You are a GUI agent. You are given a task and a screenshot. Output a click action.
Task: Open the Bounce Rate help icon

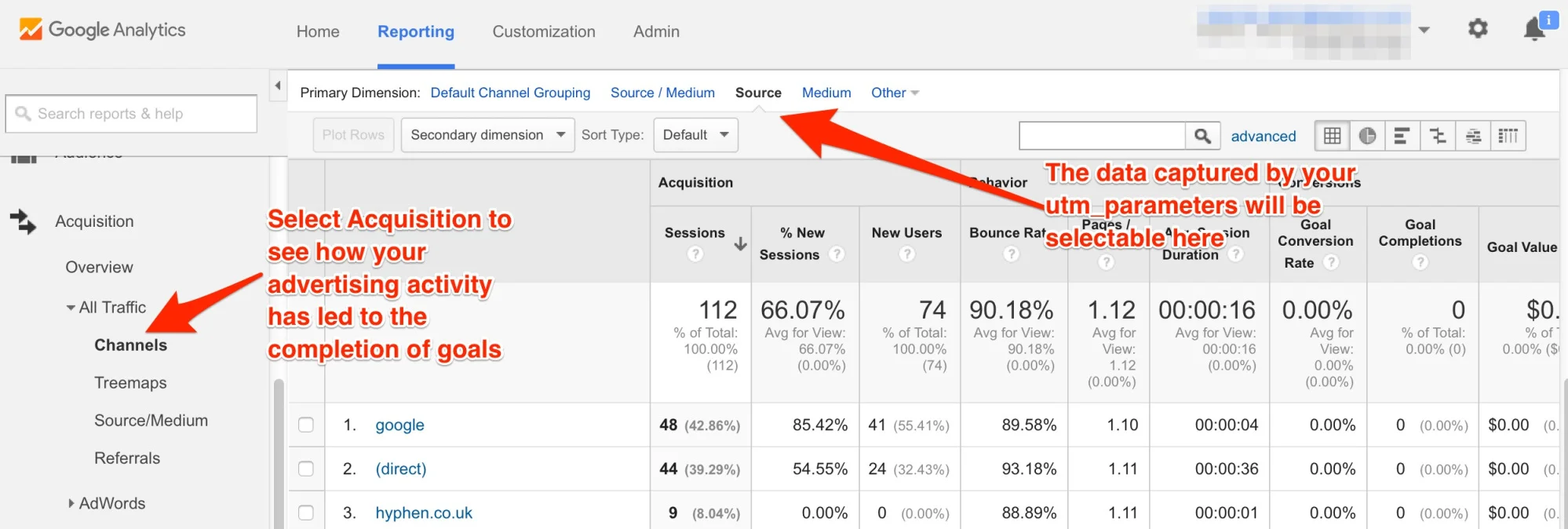[x=1011, y=254]
